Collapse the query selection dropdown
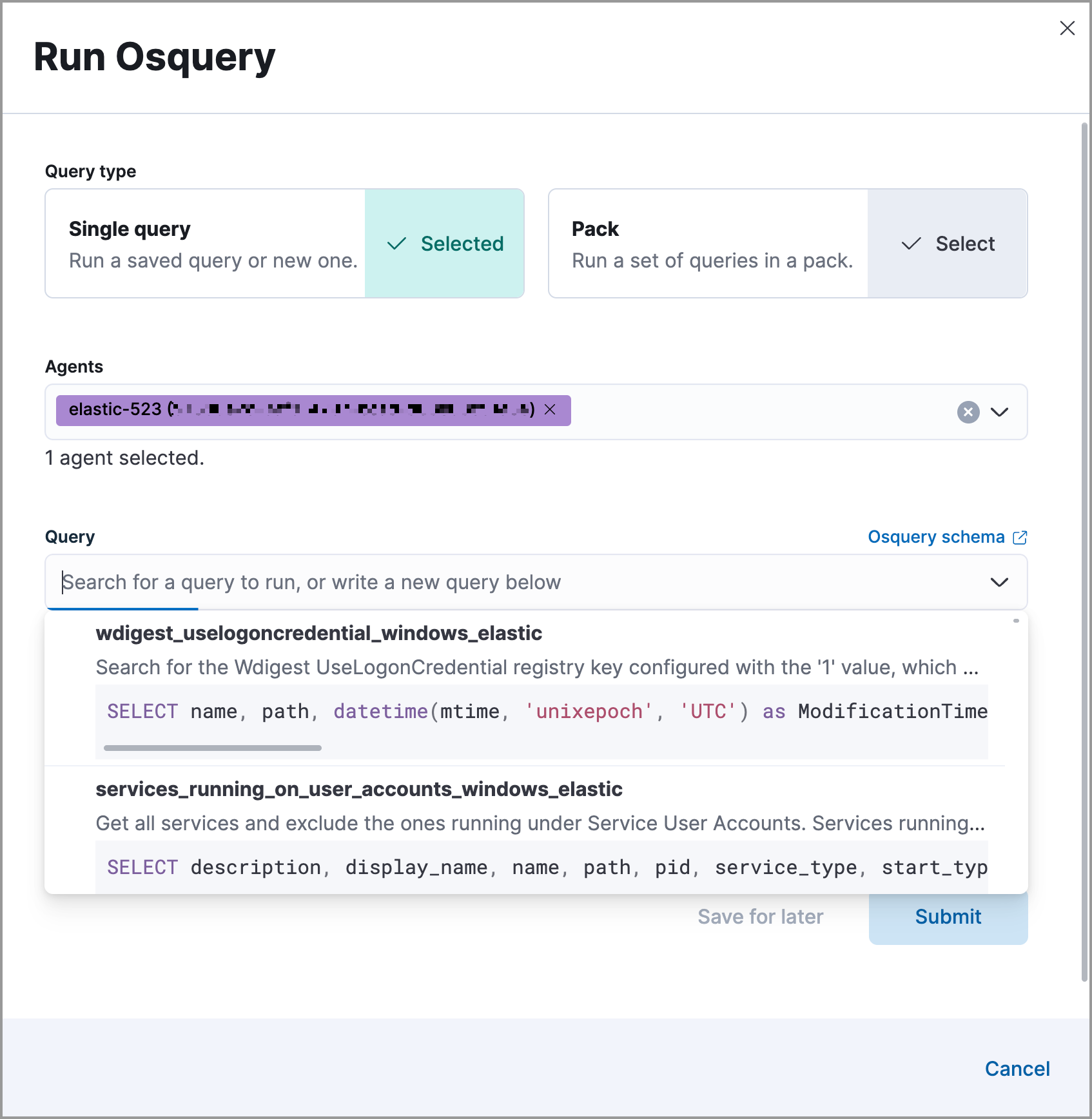 (999, 582)
